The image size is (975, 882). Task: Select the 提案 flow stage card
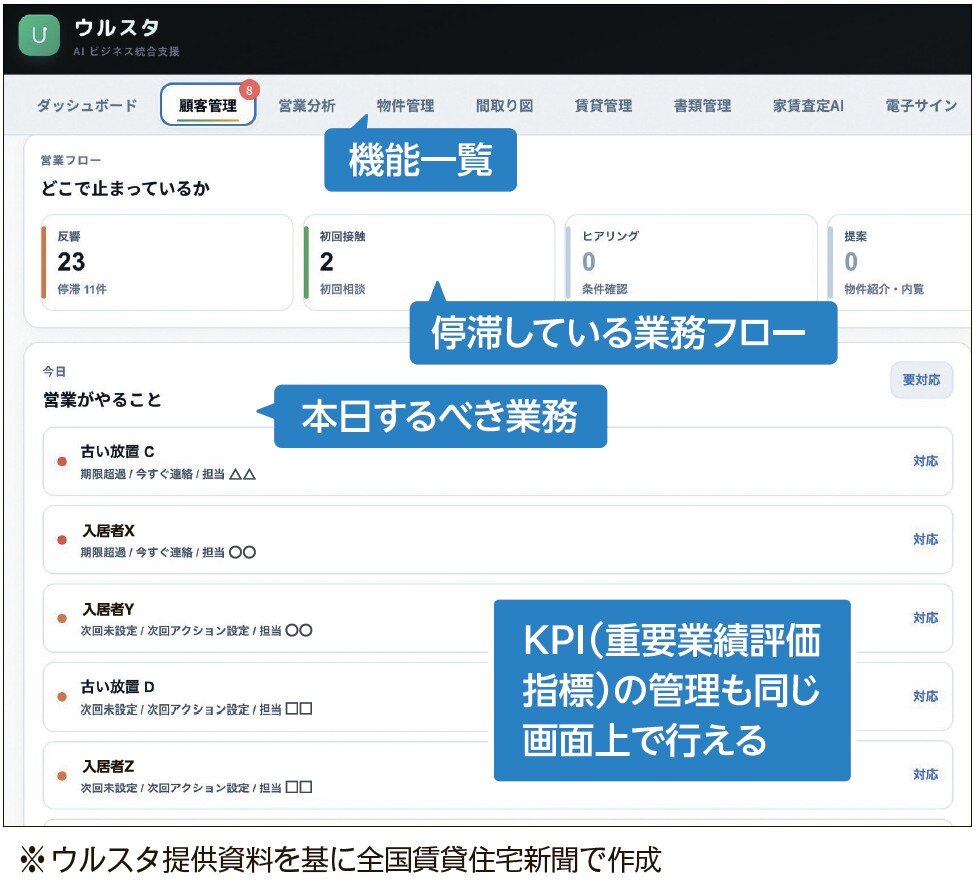click(x=900, y=262)
